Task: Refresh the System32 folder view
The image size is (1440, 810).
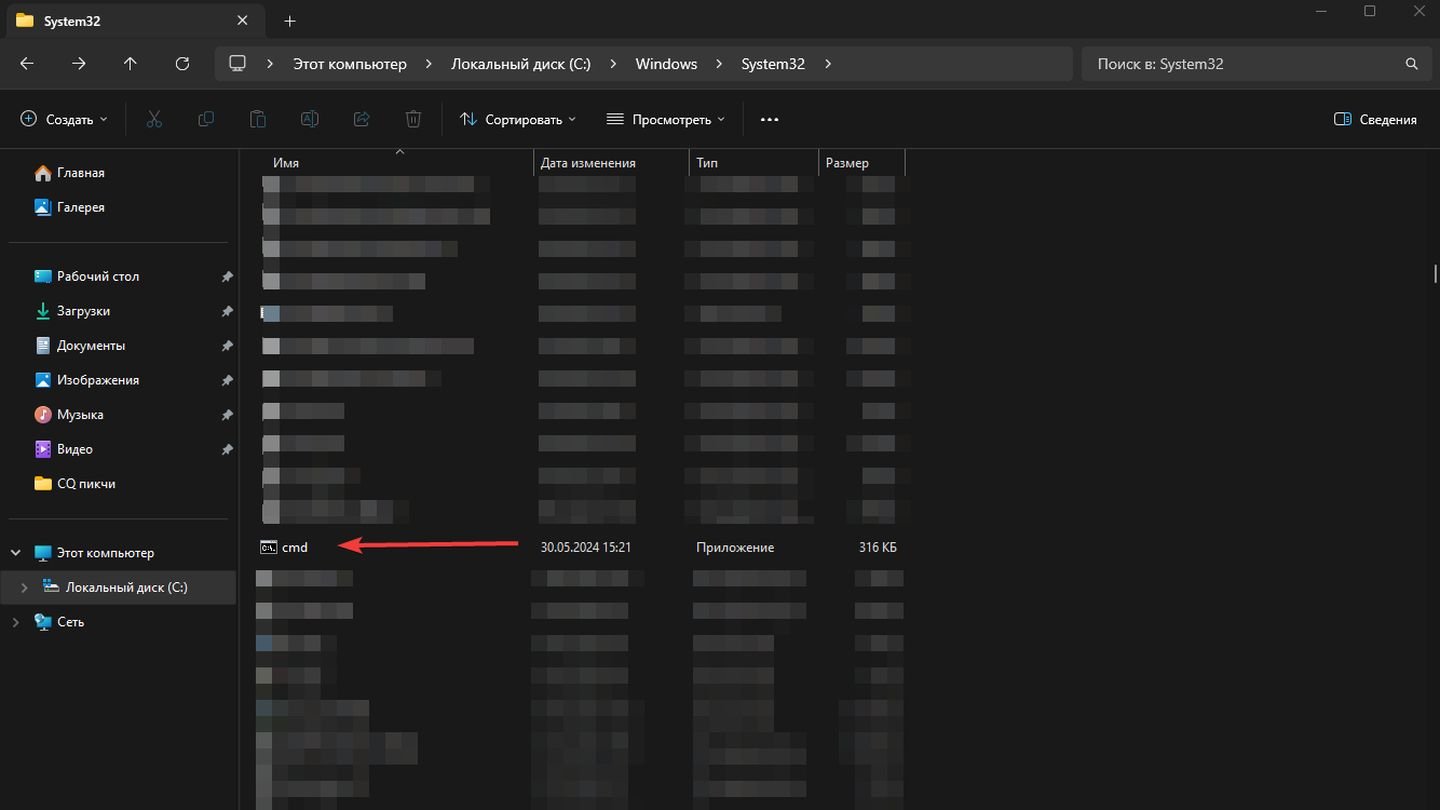Action: [x=182, y=63]
